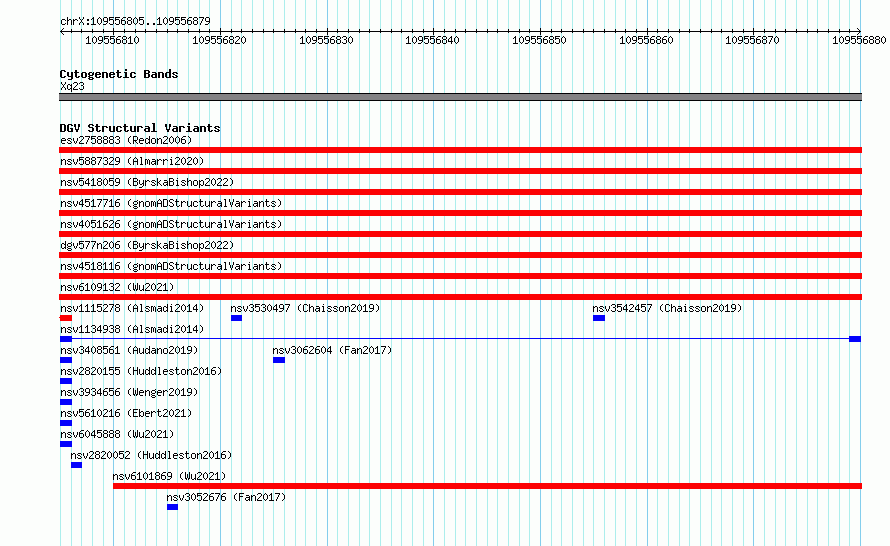Click the right arrow end of the ruler
890x546 pixels.
point(859,31)
